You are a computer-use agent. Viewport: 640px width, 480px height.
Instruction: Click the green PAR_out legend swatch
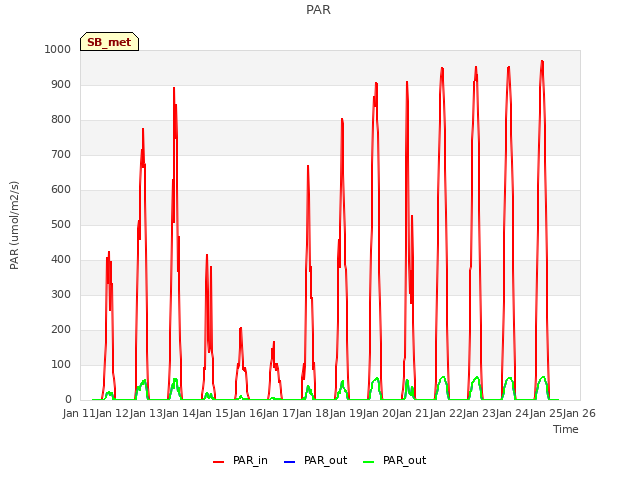(x=368, y=462)
